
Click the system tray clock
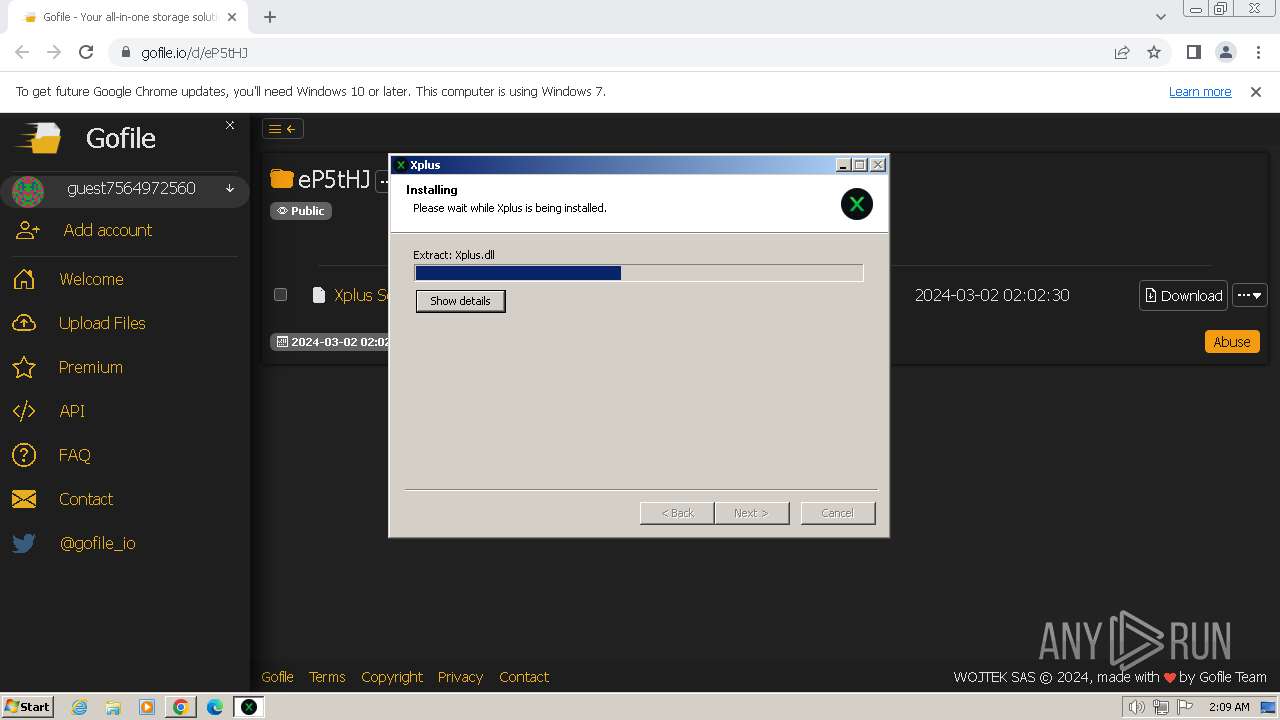point(1229,707)
